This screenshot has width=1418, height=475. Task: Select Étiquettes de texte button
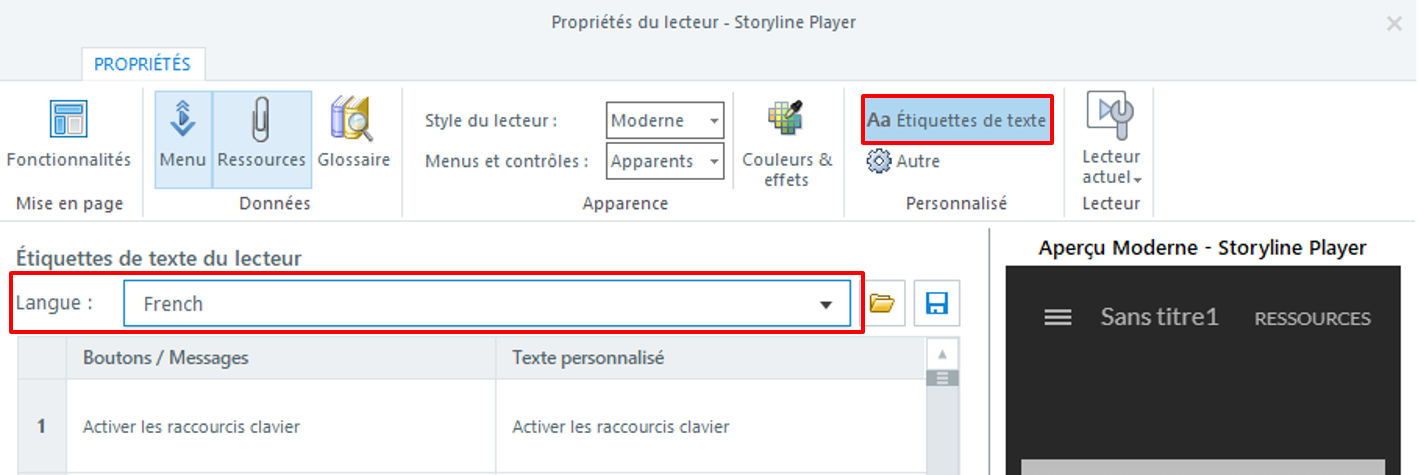957,120
